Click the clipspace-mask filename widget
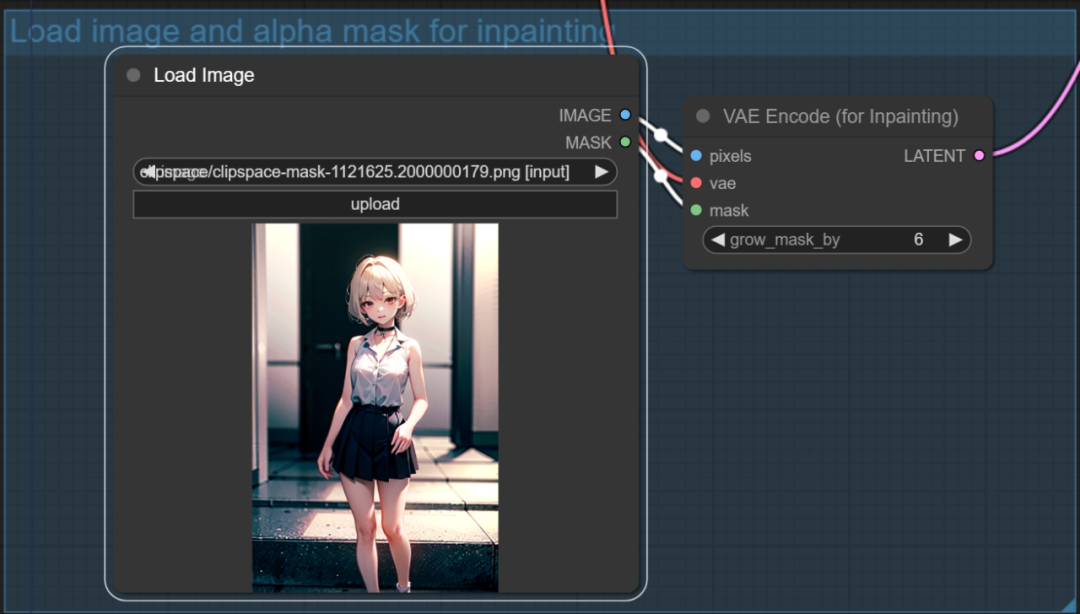1080x614 pixels. pyautogui.click(x=370, y=171)
